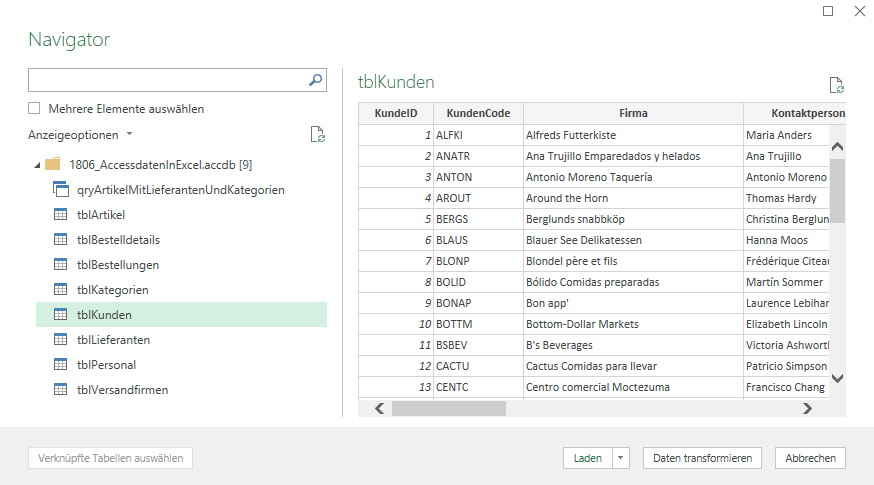The image size is (874, 485).
Task: Select tblLieferanten in the tree
Action: [113, 339]
